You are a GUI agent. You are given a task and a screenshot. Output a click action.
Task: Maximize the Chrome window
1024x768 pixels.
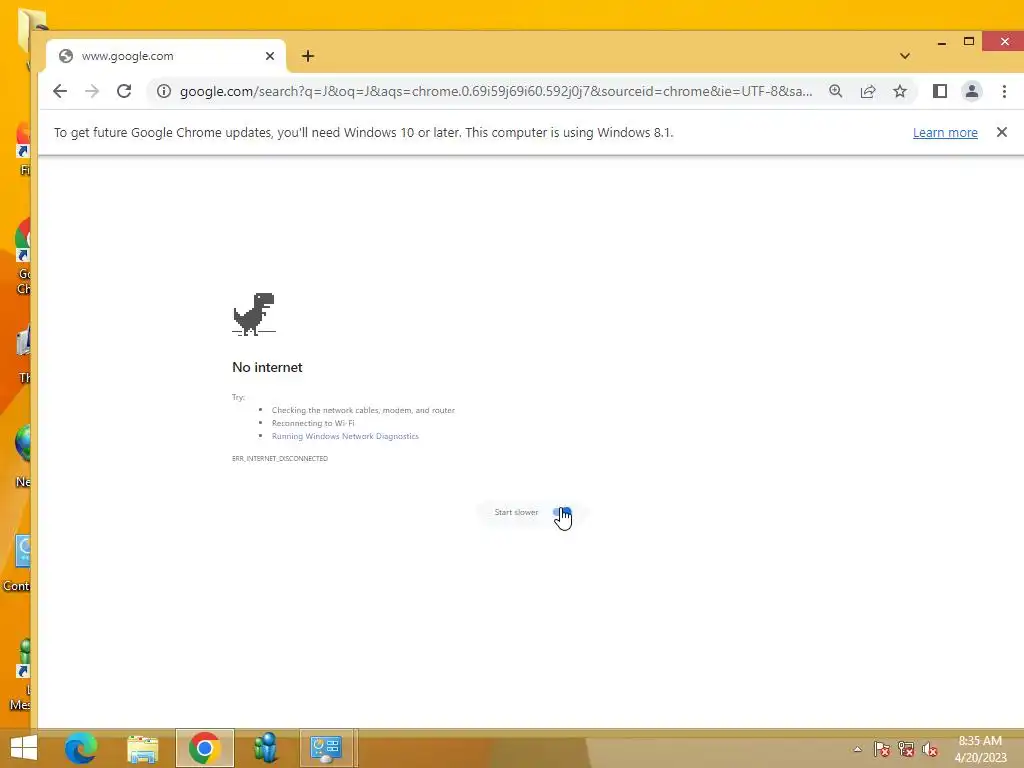pos(969,41)
